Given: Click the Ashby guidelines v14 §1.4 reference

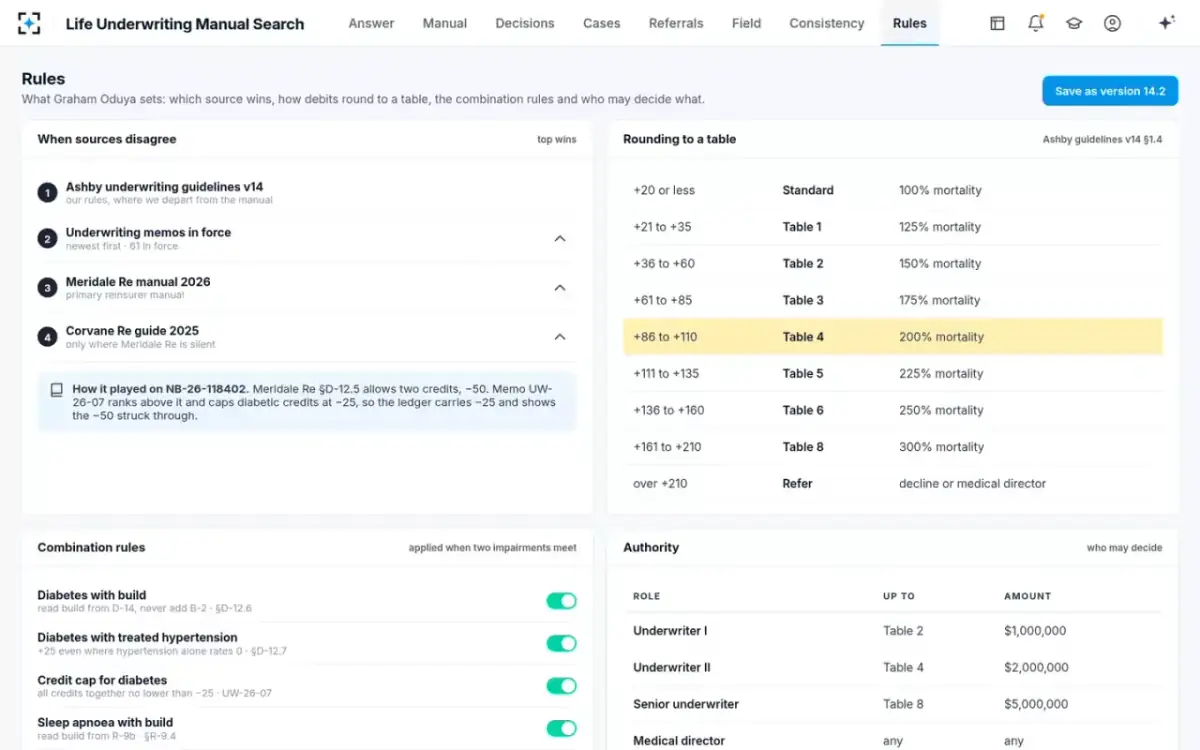Looking at the screenshot, I should click(1102, 140).
